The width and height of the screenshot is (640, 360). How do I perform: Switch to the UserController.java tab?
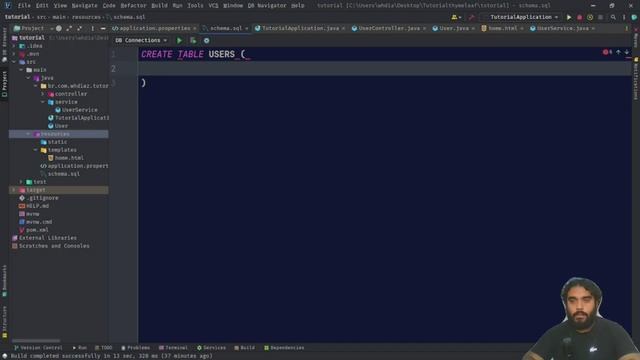click(x=389, y=28)
